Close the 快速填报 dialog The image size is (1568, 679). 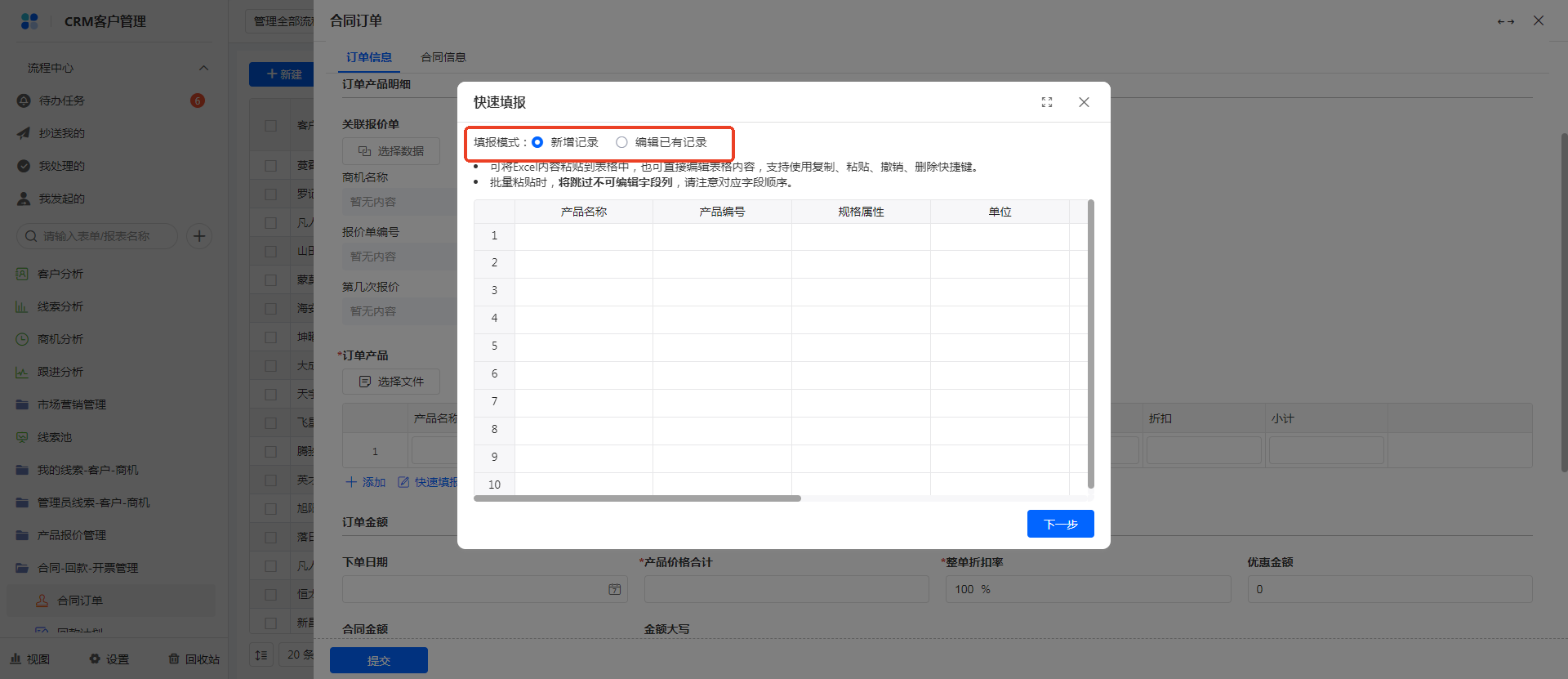pyautogui.click(x=1084, y=102)
